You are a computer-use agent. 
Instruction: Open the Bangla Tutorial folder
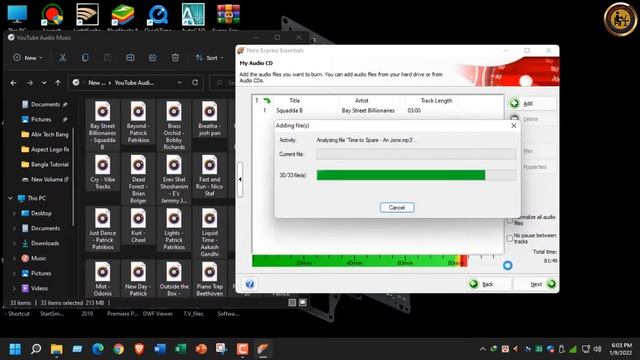[x=45, y=164]
